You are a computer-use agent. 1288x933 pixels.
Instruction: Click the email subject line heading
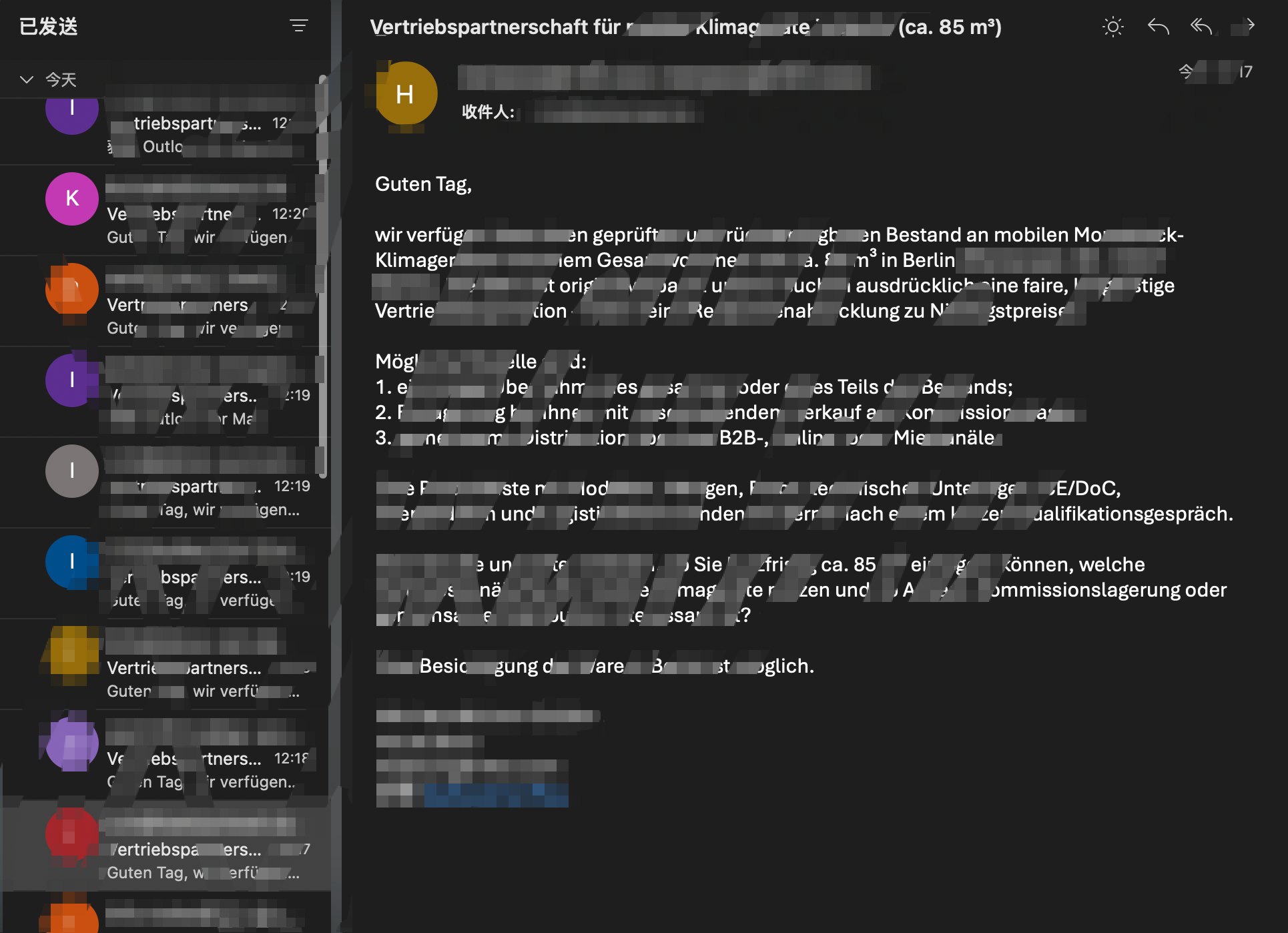click(x=685, y=27)
